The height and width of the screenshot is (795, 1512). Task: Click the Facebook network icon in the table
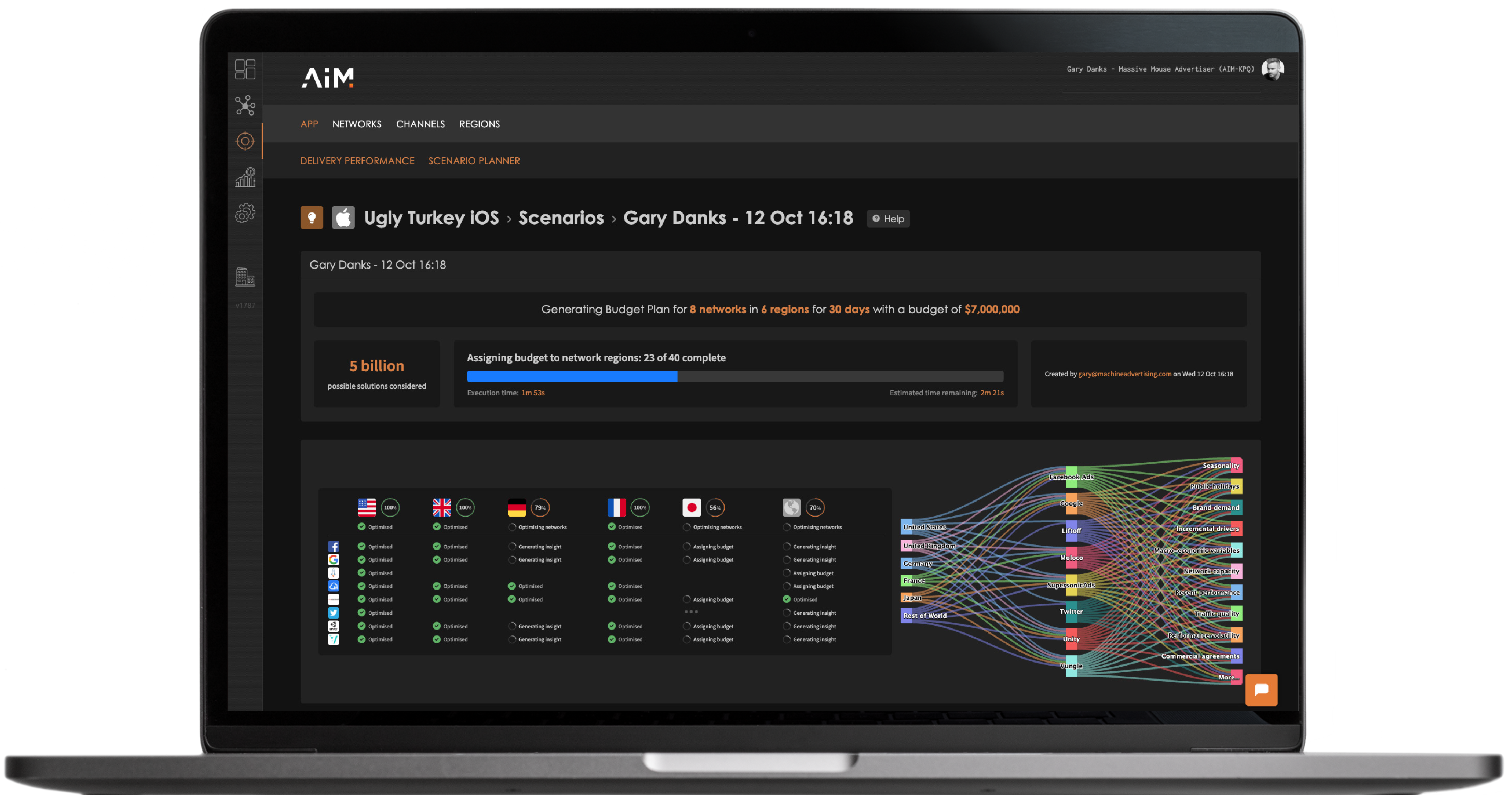tap(333, 546)
